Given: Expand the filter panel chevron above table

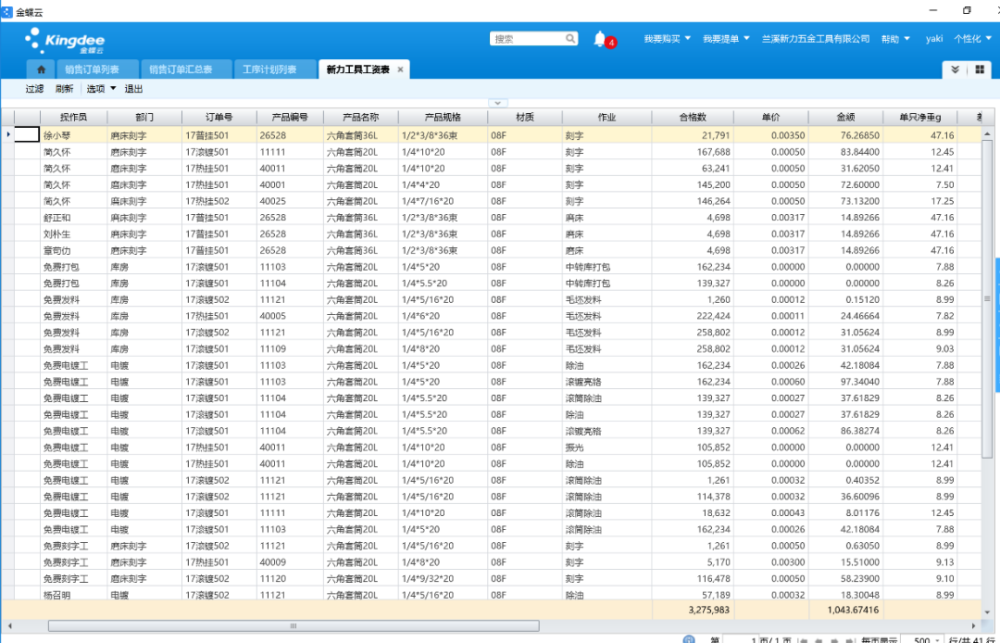Looking at the screenshot, I should coord(499,103).
